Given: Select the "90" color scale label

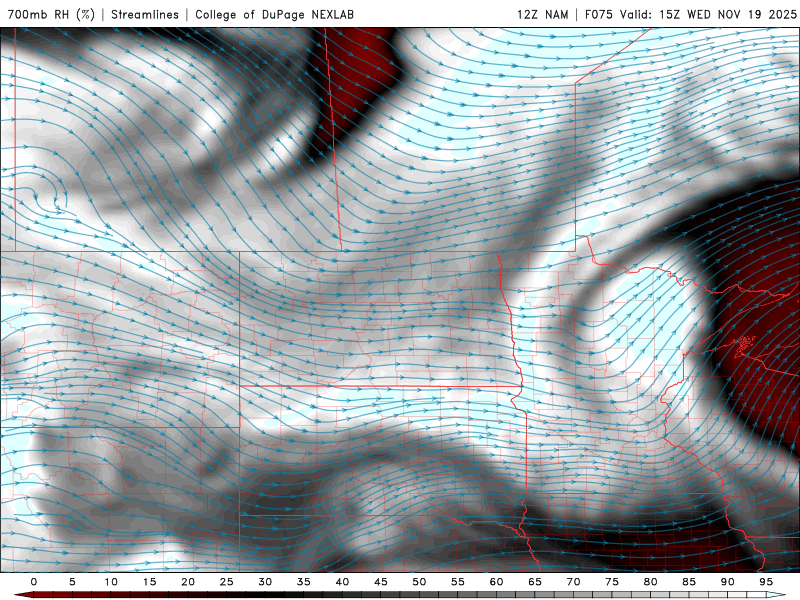Looking at the screenshot, I should [727, 582].
